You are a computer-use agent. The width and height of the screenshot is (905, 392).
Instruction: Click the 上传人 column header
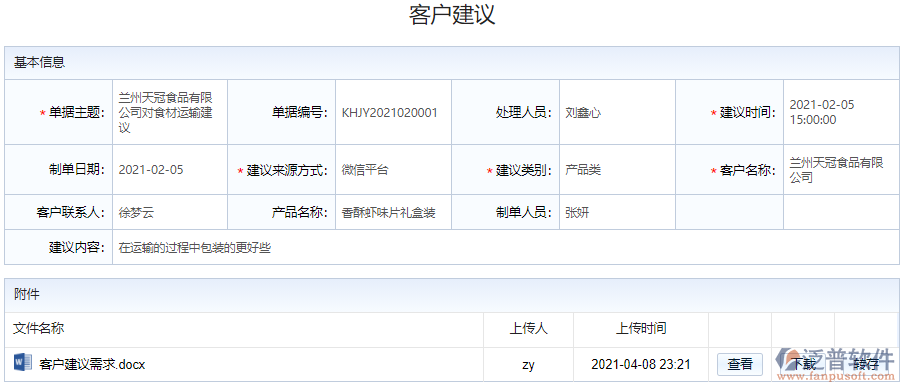pos(528,328)
